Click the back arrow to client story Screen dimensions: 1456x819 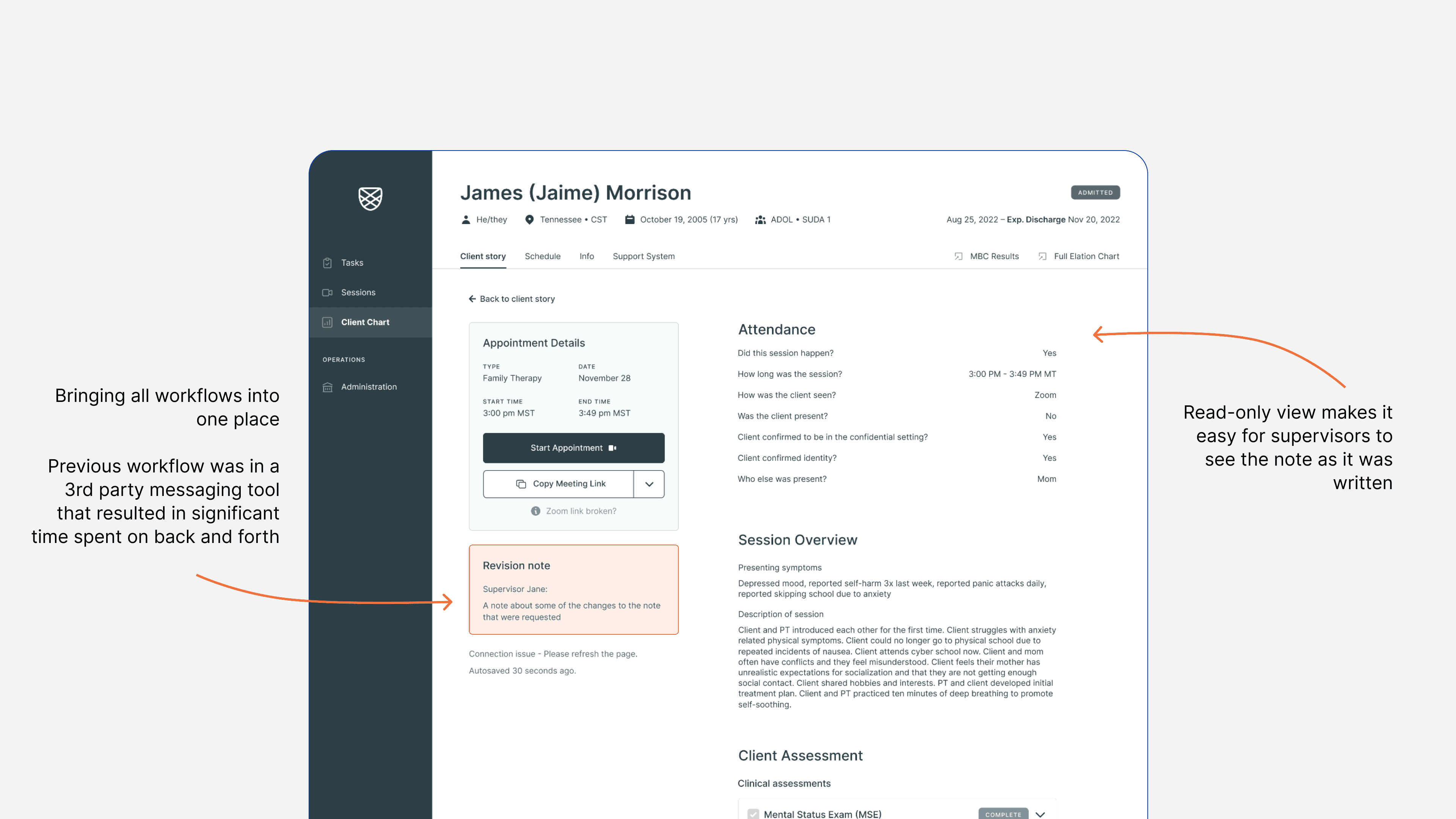[x=472, y=298]
